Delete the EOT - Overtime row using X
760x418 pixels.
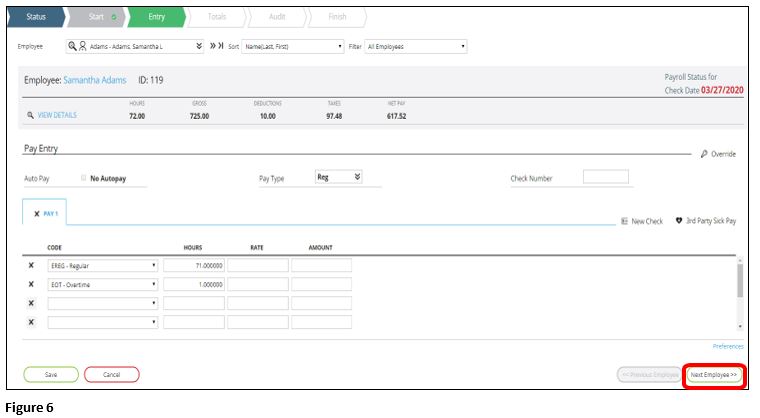[30, 284]
